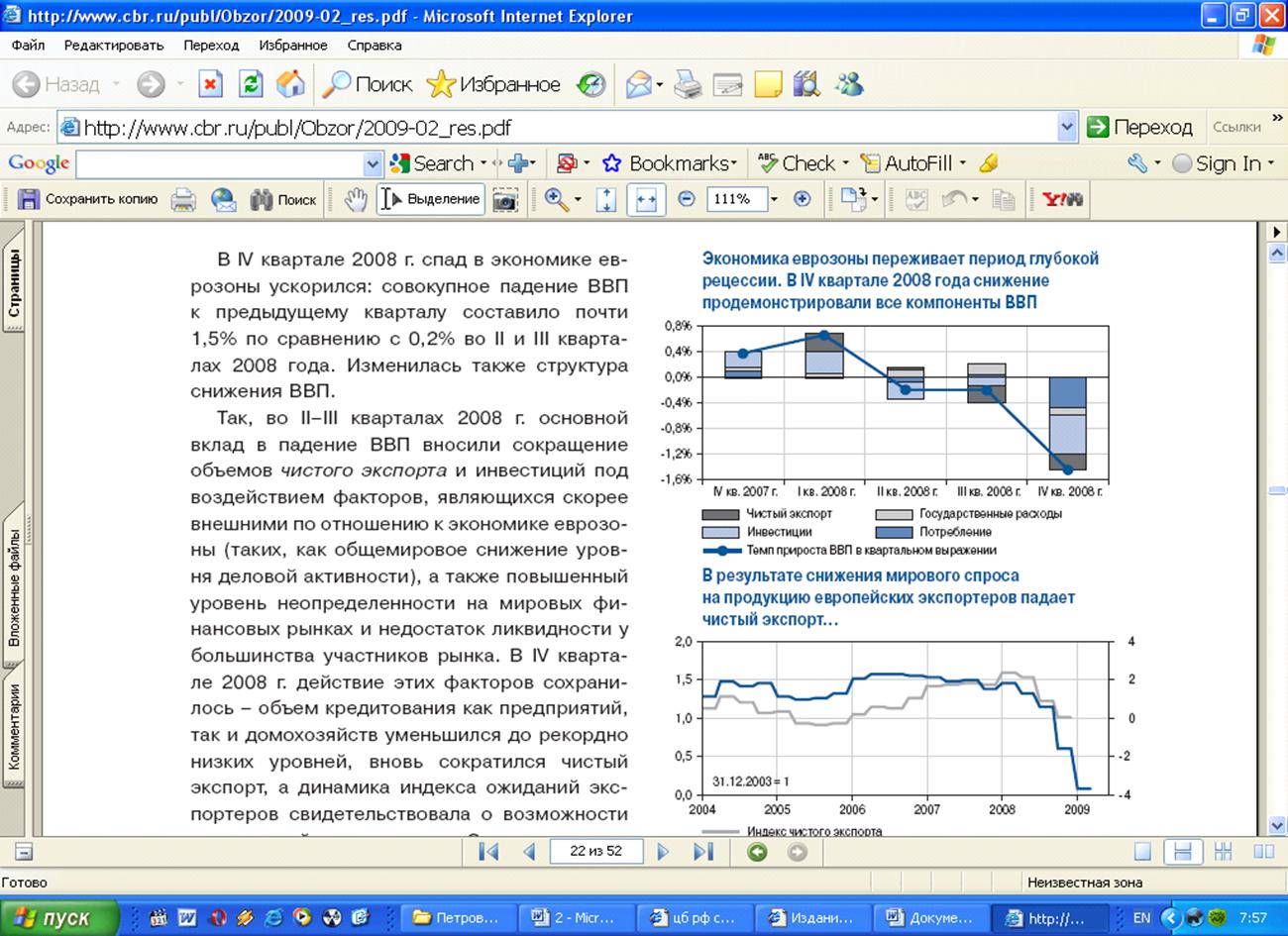Click the Сохранить копию button

pos(88,199)
